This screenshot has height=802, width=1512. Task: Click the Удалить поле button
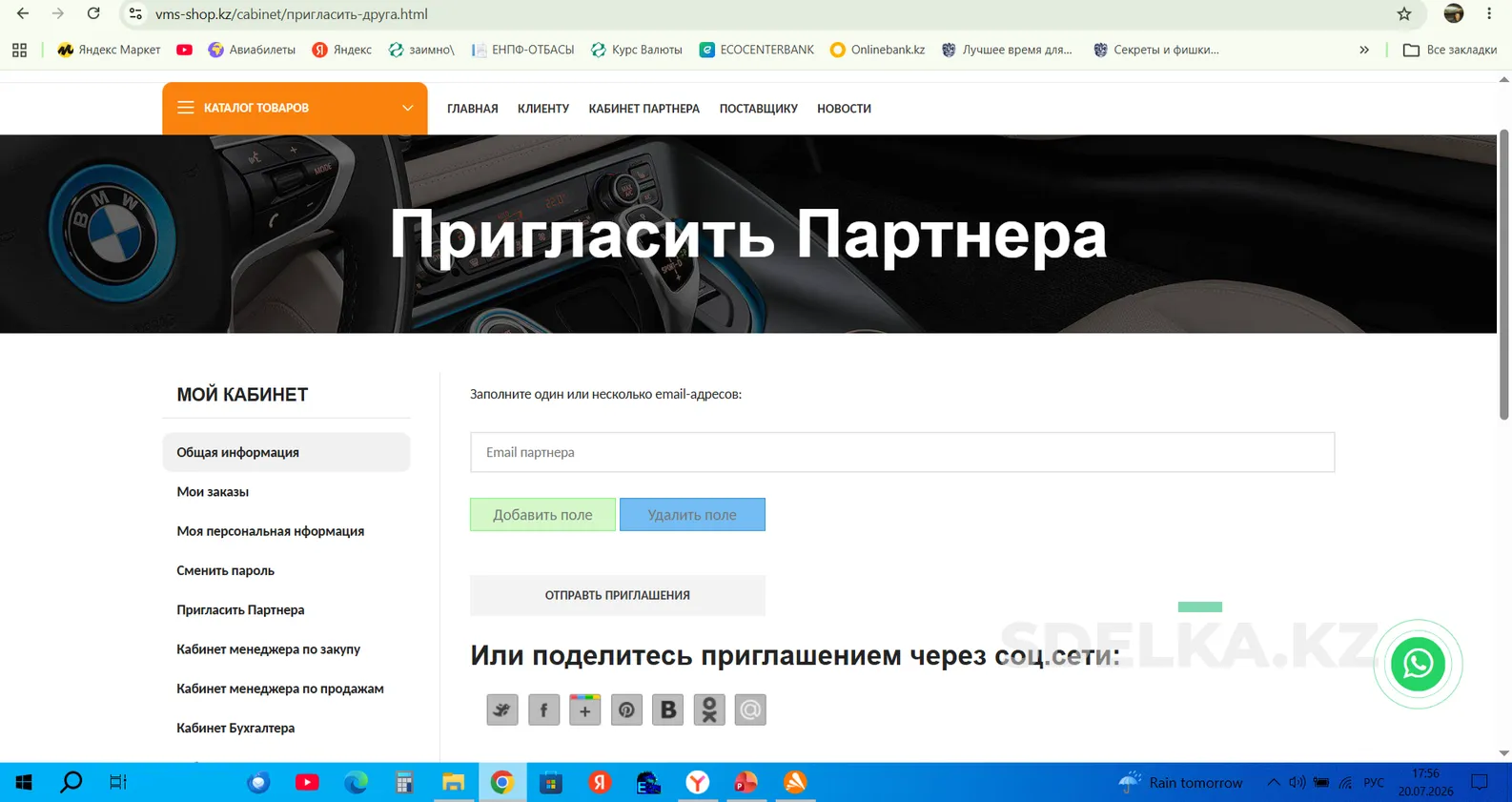pos(692,515)
